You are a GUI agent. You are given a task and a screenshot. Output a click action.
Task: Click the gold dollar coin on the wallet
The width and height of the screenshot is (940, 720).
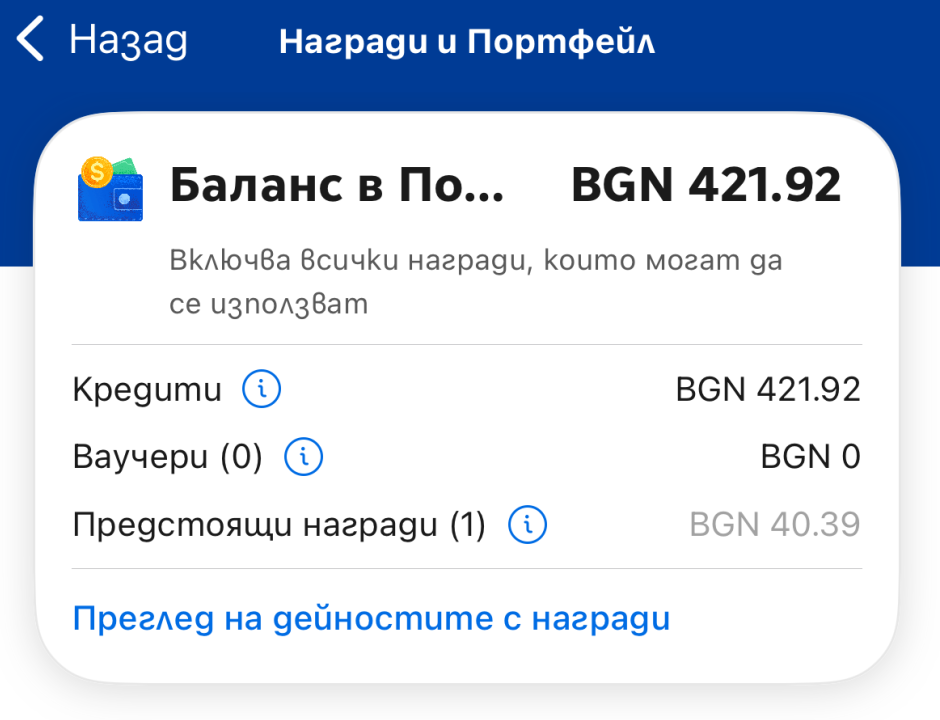[98, 172]
